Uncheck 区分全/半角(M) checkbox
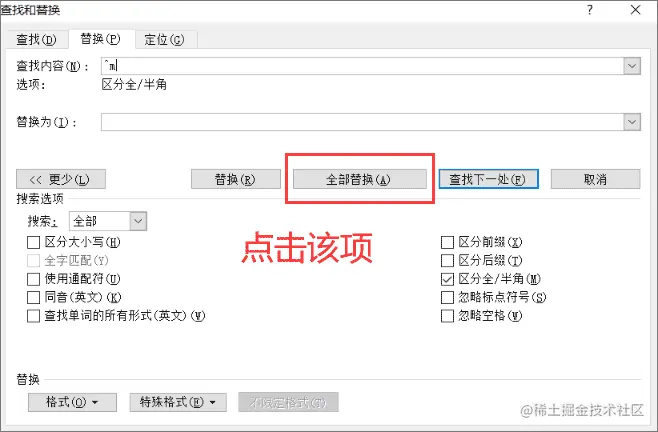Image resolution: width=658 pixels, height=432 pixels. click(x=447, y=279)
